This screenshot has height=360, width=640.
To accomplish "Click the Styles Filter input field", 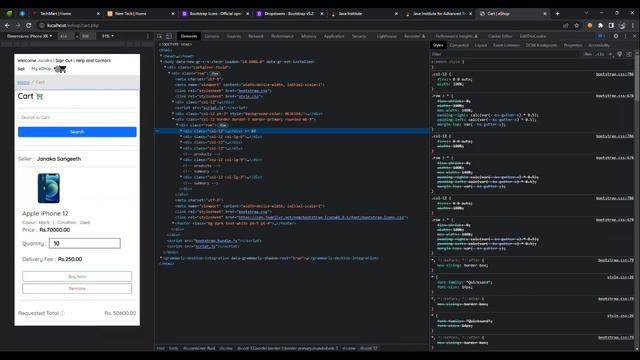I will [x=506, y=54].
